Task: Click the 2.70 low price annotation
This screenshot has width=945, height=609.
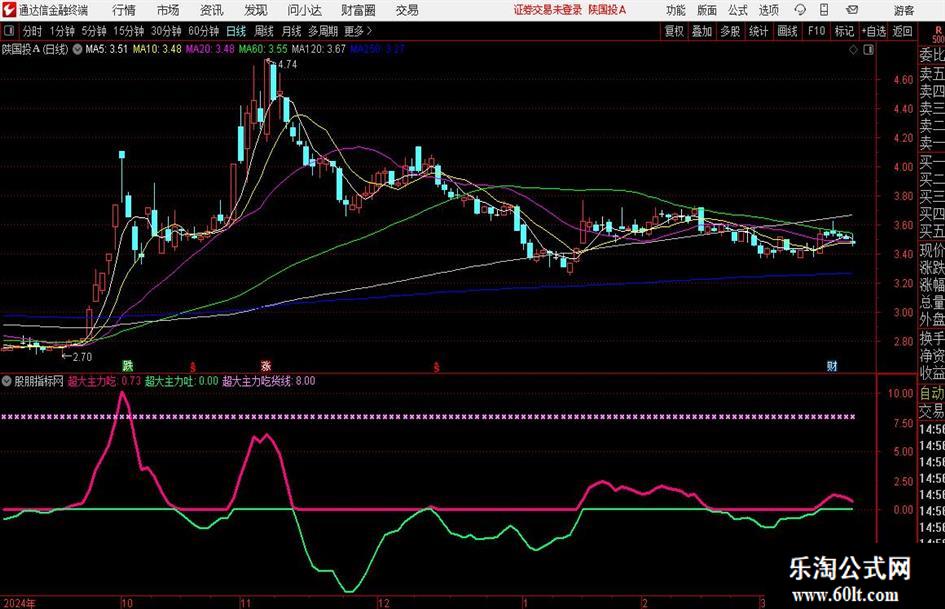Action: pos(83,357)
